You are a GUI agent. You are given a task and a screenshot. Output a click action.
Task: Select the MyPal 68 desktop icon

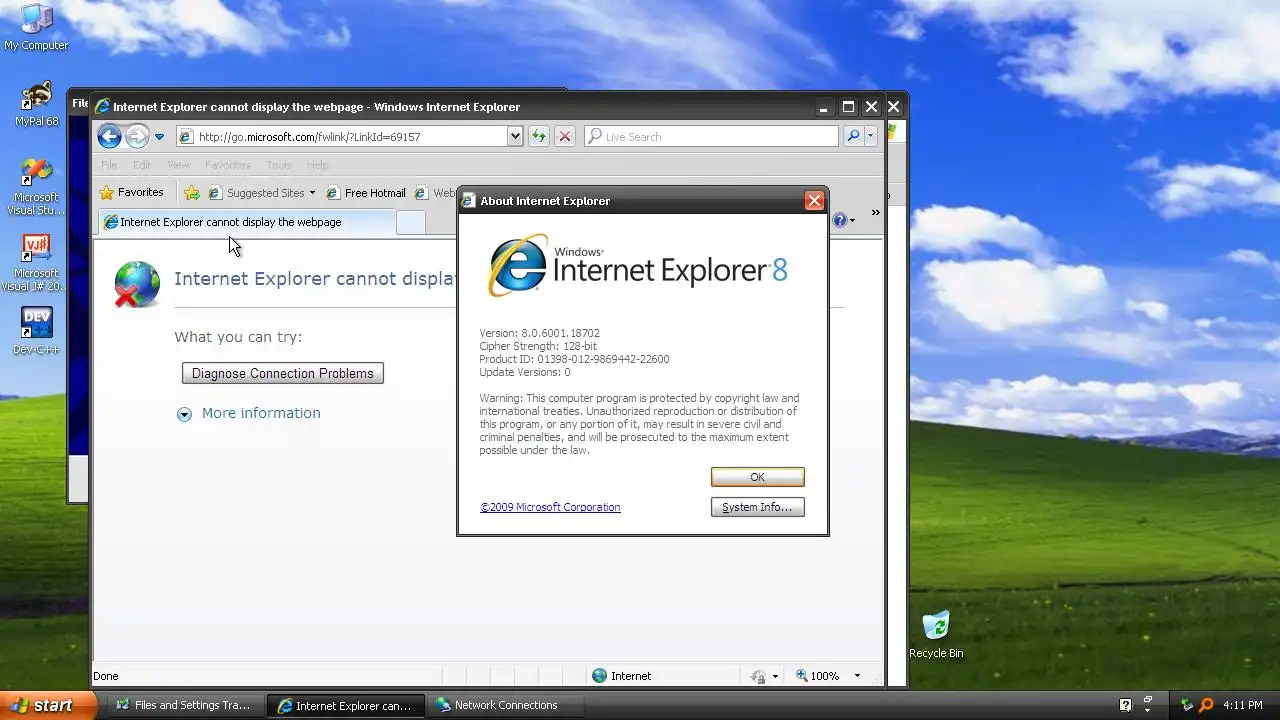36,103
